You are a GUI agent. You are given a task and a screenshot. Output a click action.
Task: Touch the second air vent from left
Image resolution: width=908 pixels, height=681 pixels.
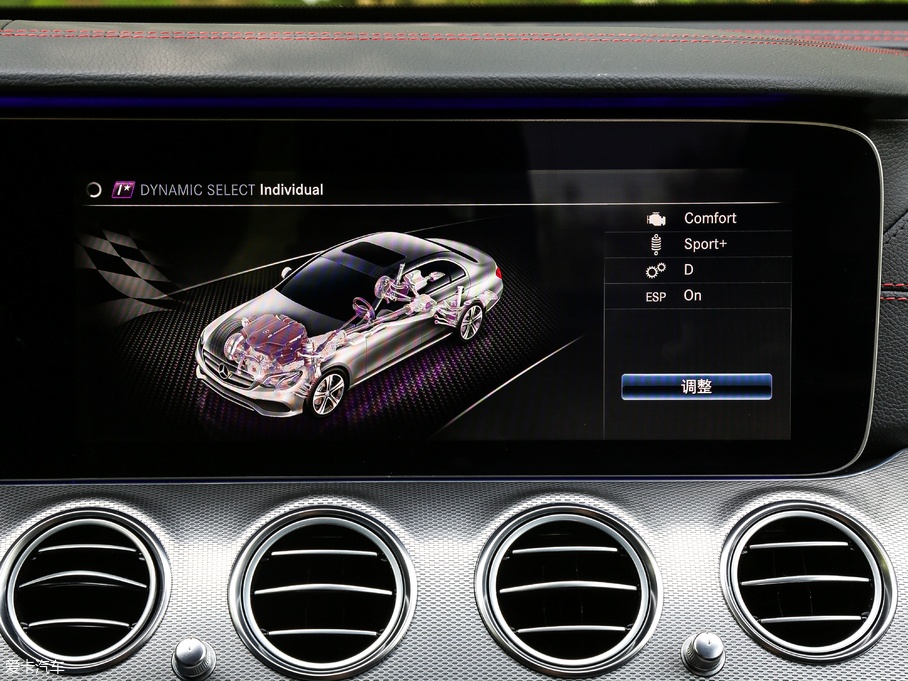point(322,591)
